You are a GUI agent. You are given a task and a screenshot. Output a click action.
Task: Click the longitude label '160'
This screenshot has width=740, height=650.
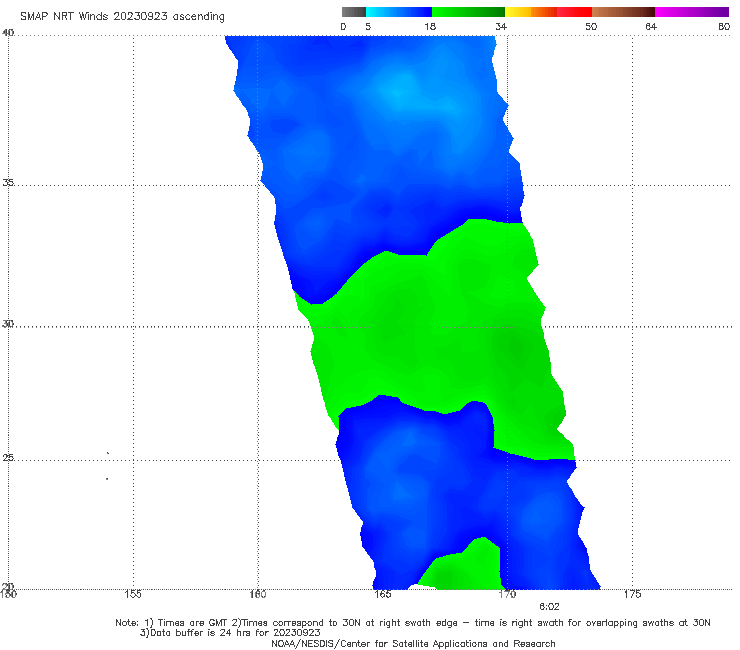pos(258,594)
